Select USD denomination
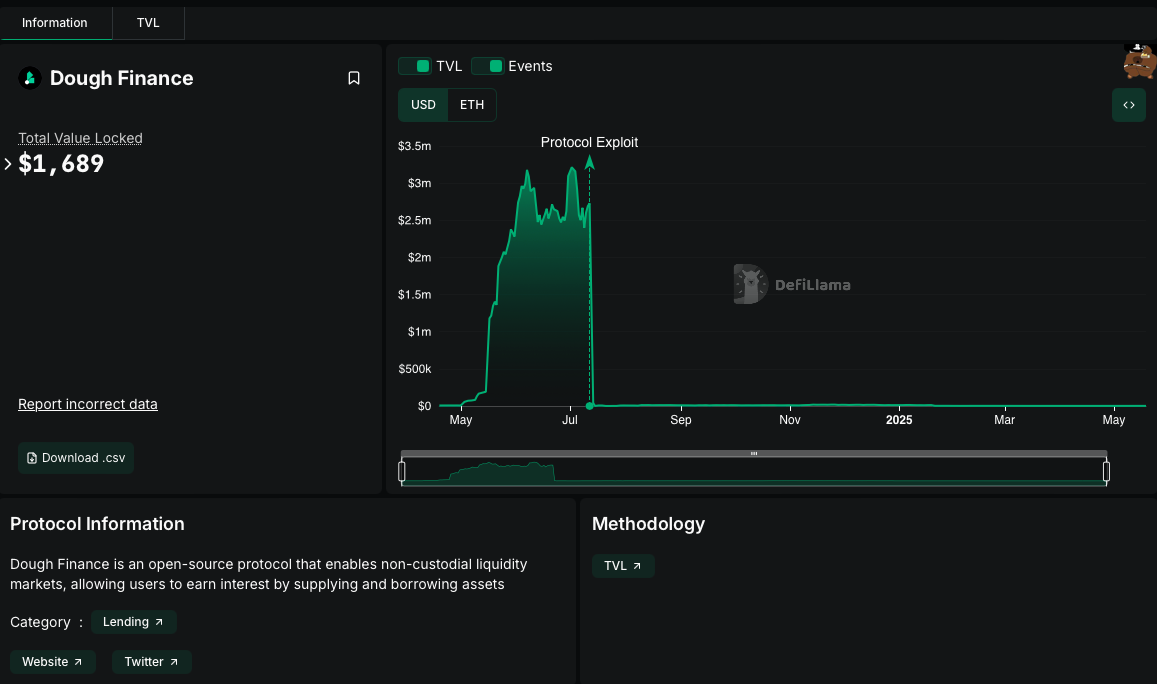The height and width of the screenshot is (684, 1157). tap(423, 105)
